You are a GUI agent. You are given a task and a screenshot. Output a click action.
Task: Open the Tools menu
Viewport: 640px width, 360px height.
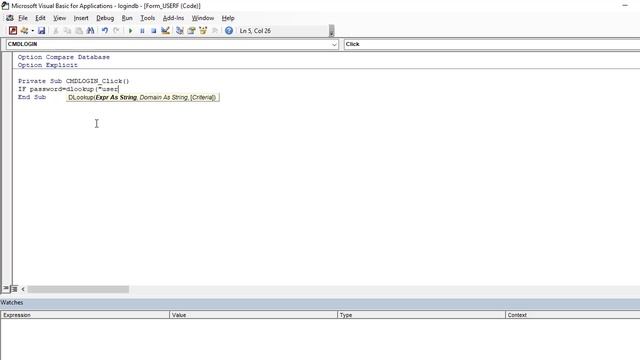147,18
